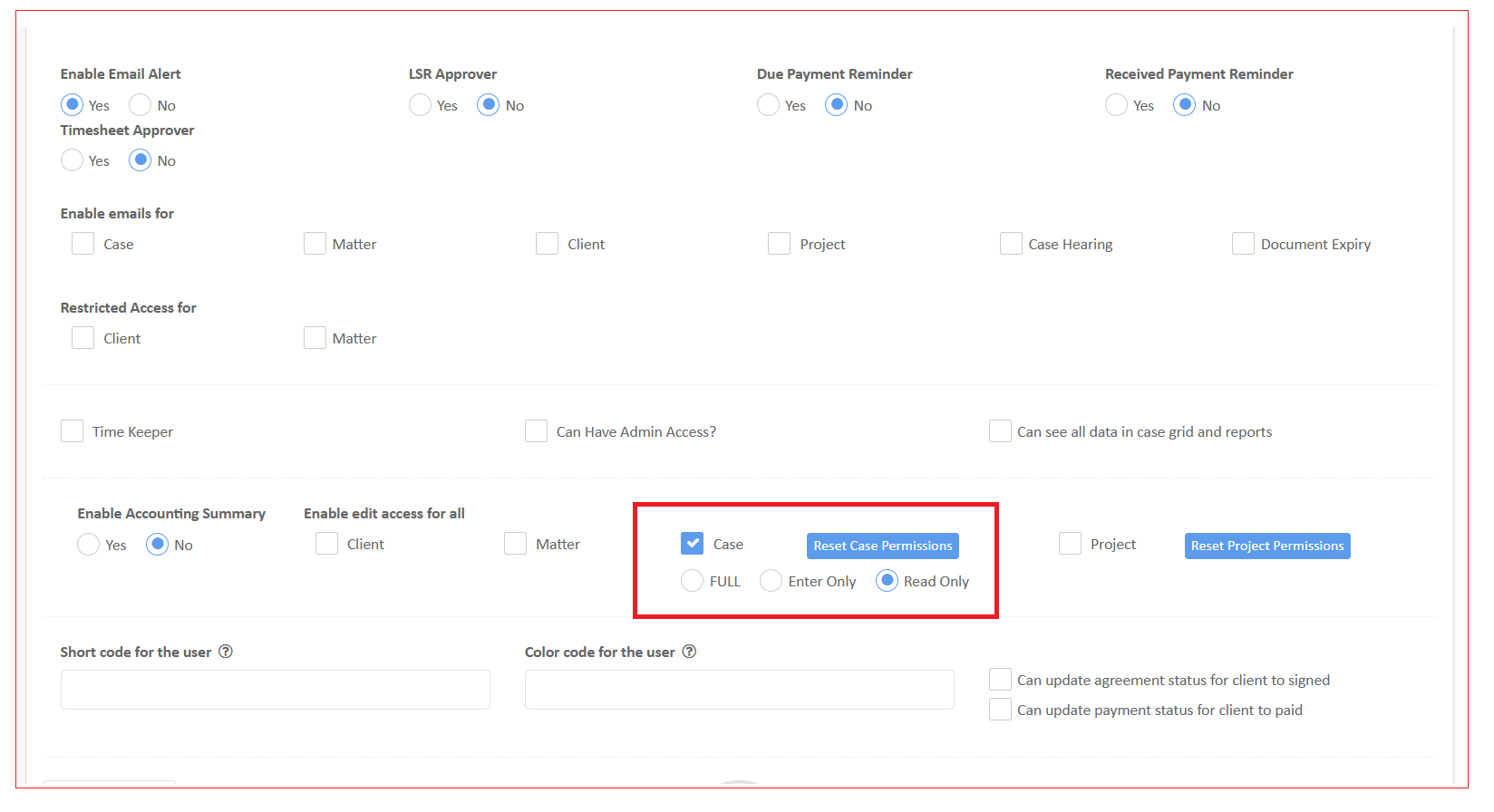Select Yes for Timesheet Approver

click(73, 160)
